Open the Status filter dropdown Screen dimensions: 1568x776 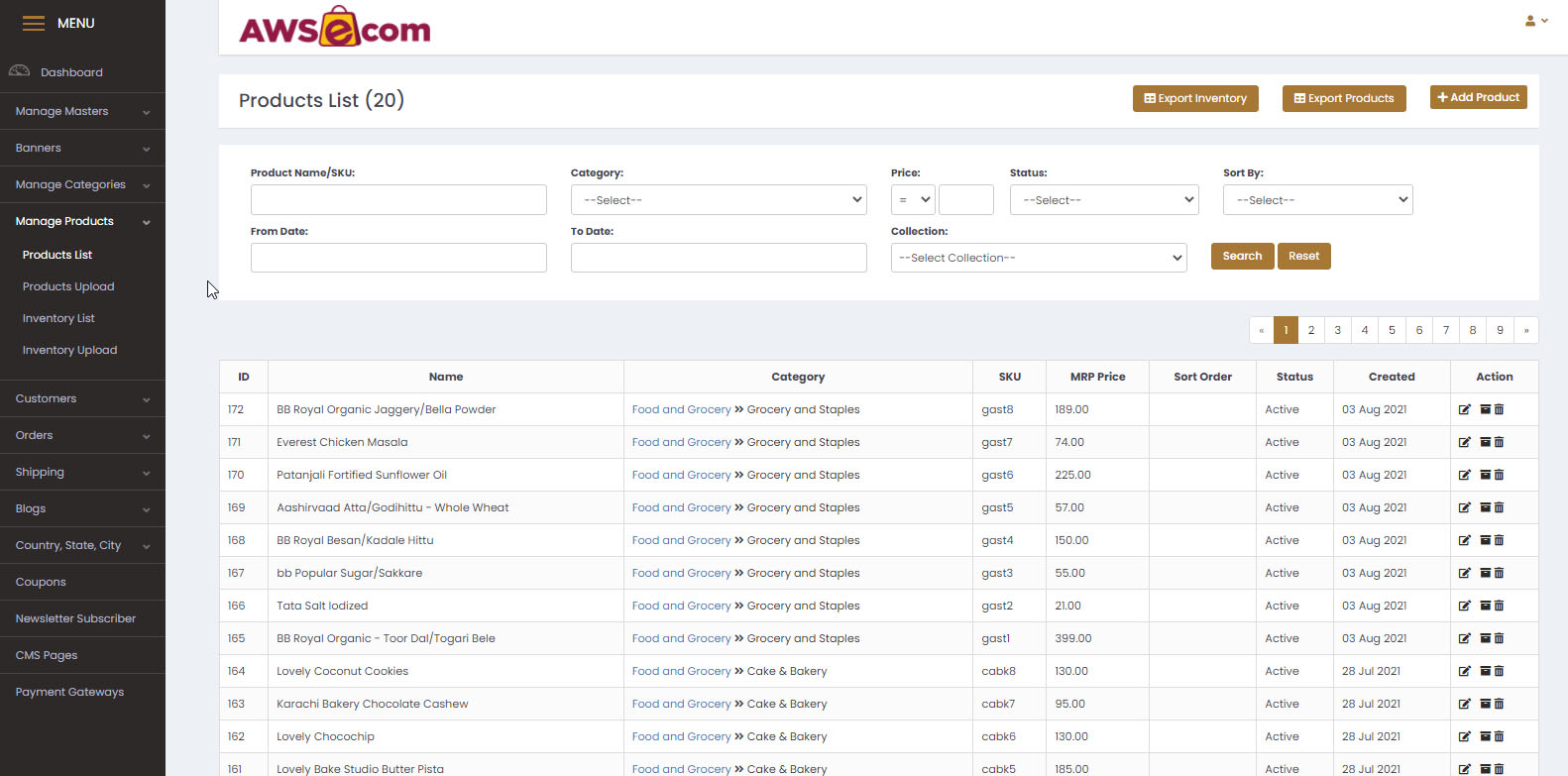coord(1103,200)
